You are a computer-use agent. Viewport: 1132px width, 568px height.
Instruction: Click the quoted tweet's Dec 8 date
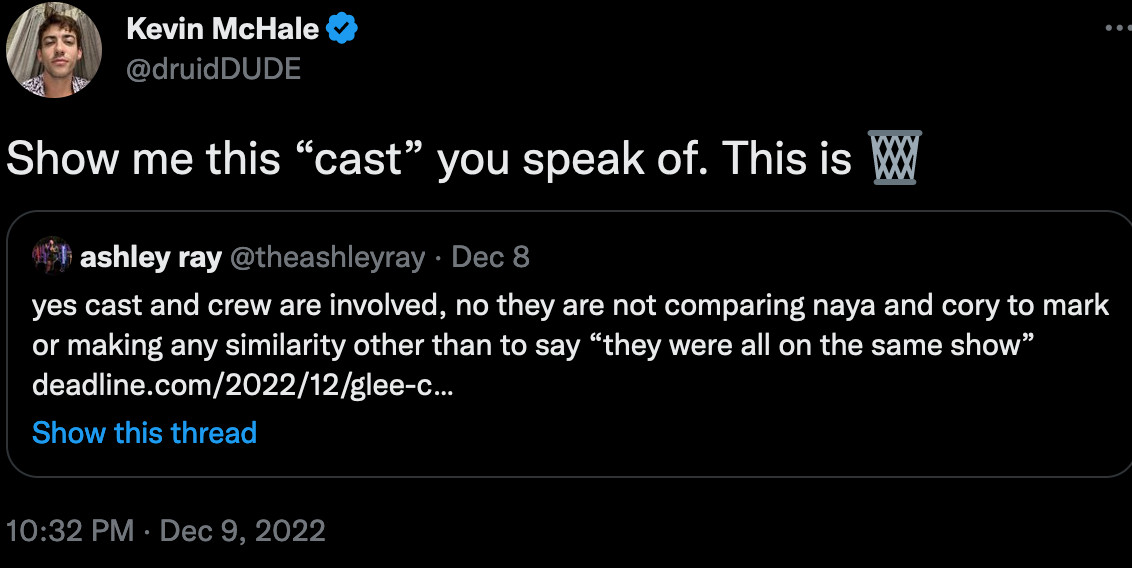pyautogui.click(x=491, y=258)
